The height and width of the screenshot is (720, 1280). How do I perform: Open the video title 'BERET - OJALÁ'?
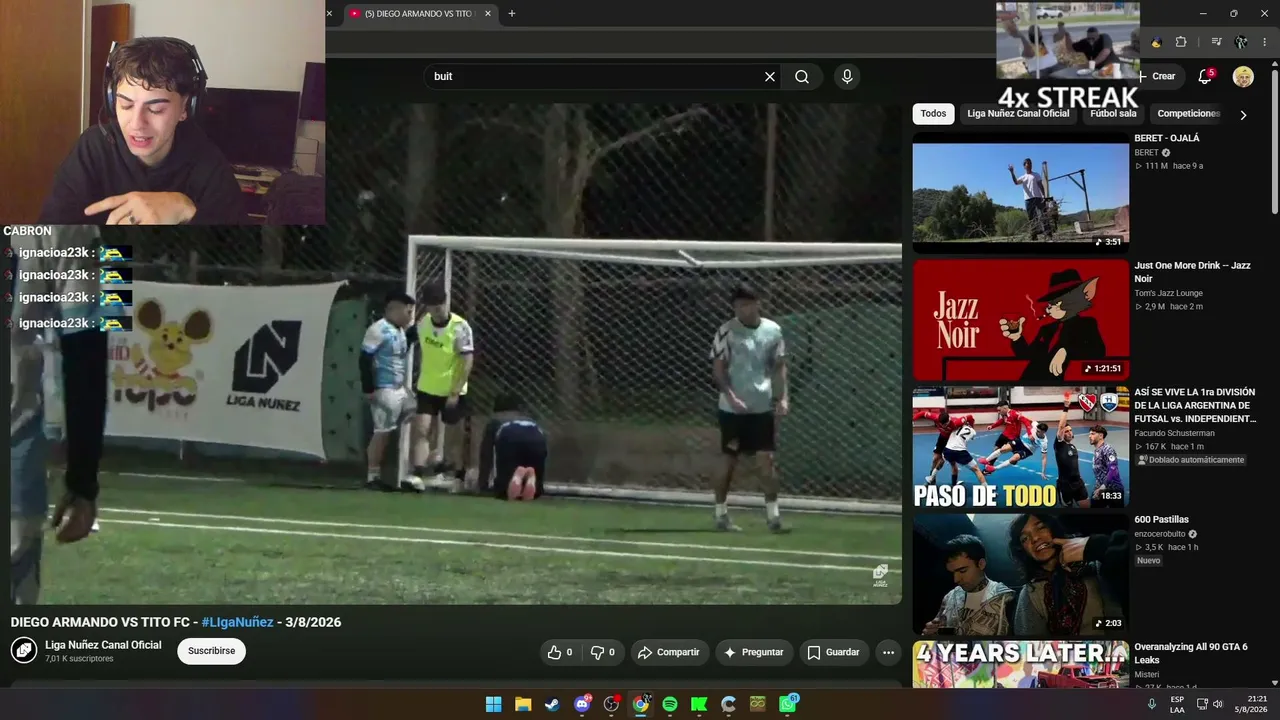coord(1167,138)
